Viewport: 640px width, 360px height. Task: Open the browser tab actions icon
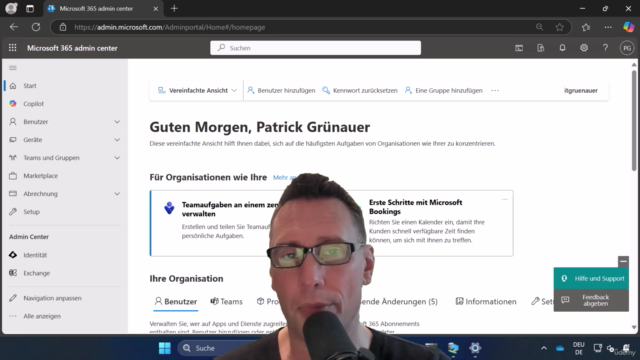[x=30, y=9]
